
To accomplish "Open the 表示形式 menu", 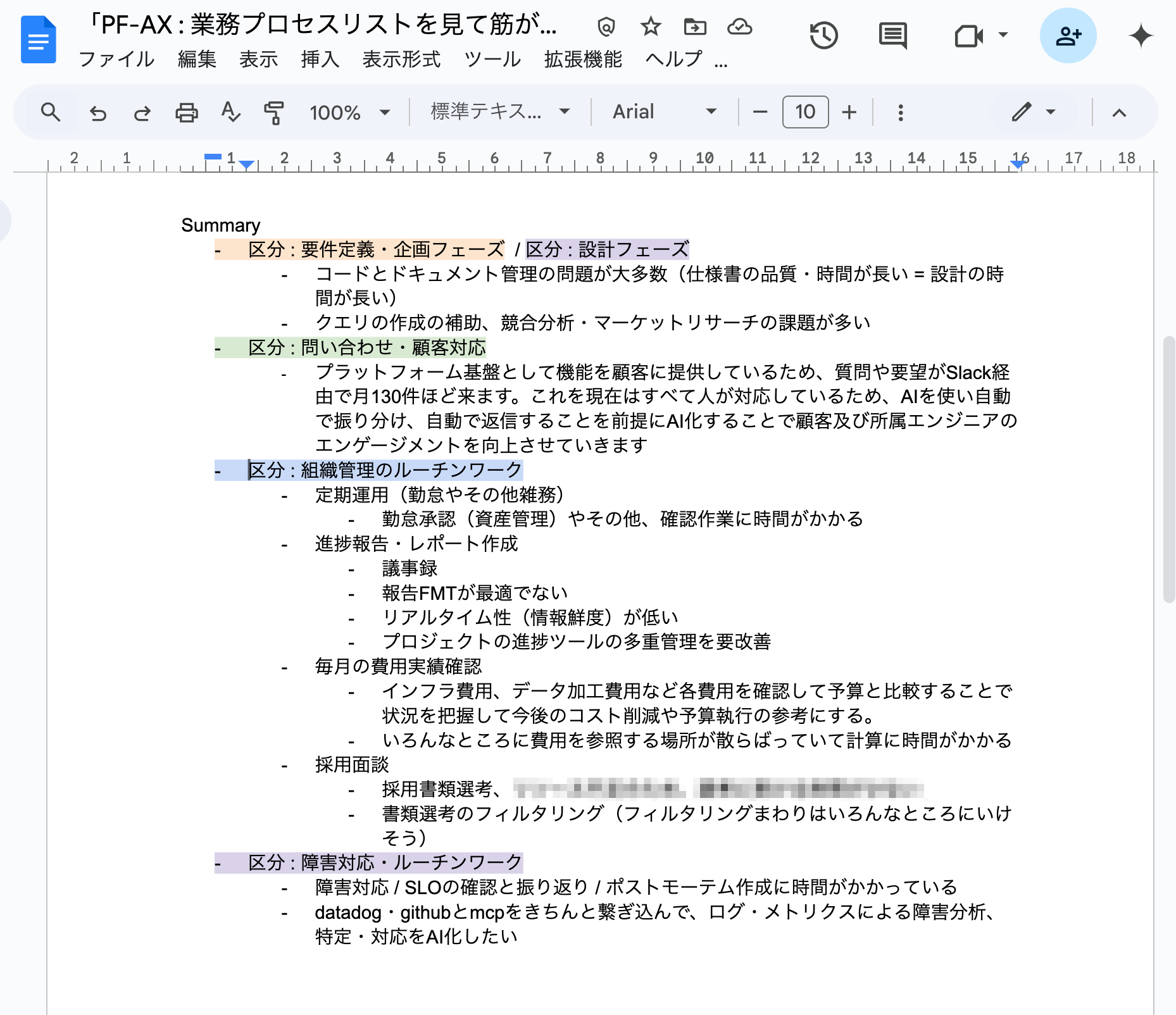I will (x=401, y=59).
